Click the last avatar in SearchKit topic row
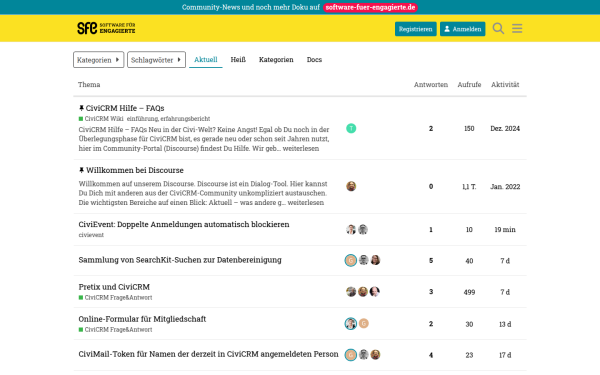The width and height of the screenshot is (600, 375). click(375, 260)
